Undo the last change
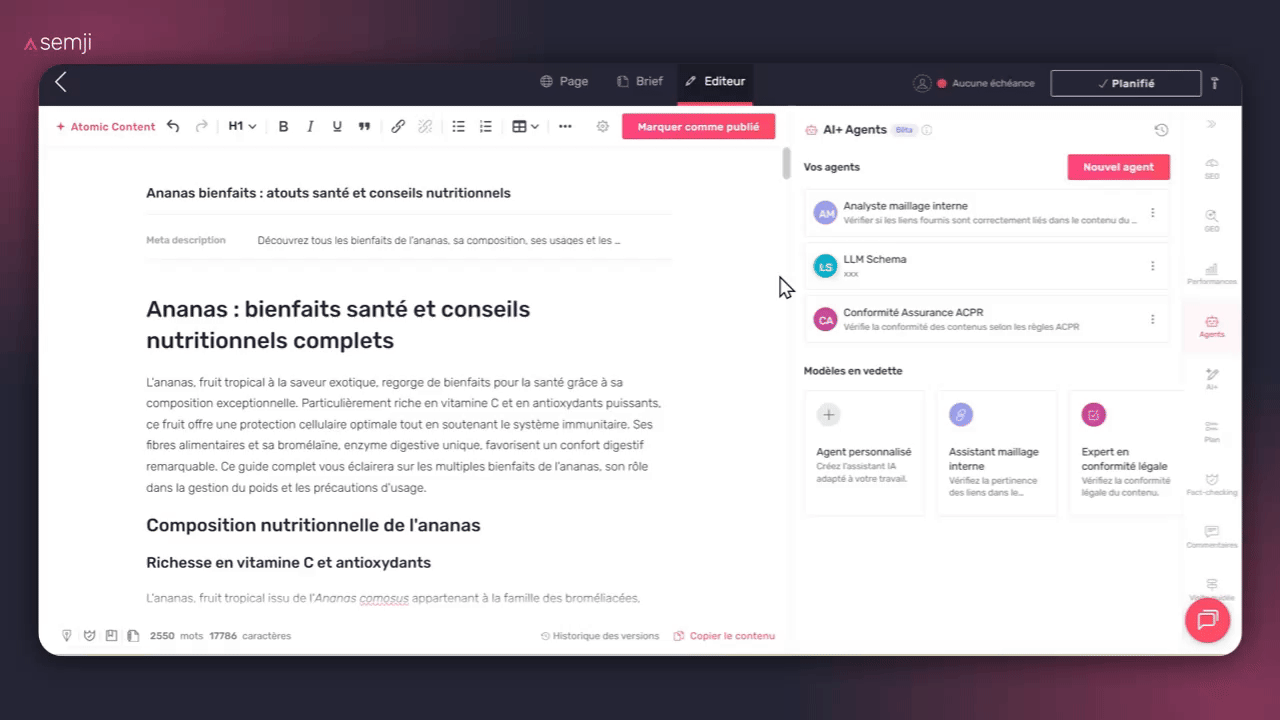Screen dimensions: 1280x720 click(x=172, y=126)
